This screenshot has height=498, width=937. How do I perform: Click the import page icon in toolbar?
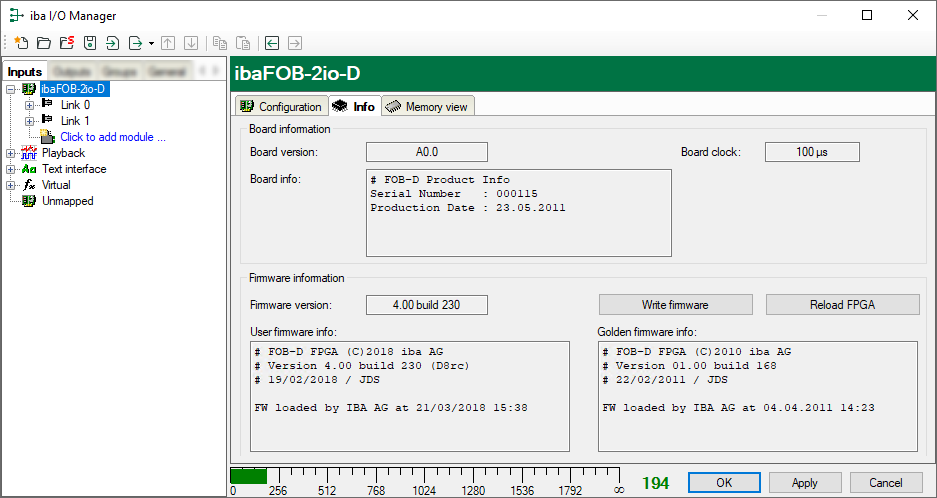coord(112,43)
